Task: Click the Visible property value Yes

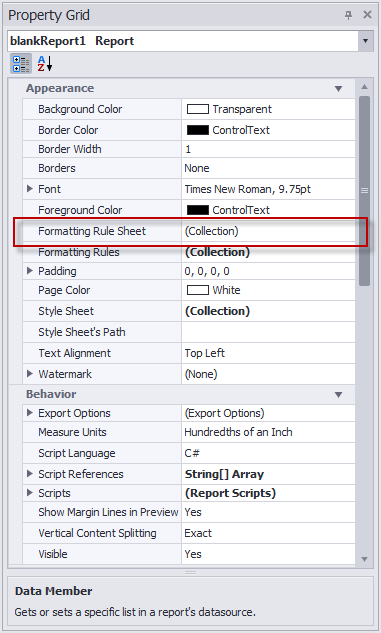Action: [268, 554]
